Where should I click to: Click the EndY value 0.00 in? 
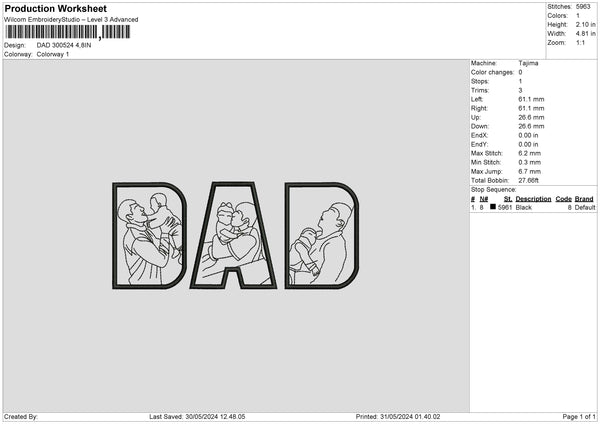(528, 145)
